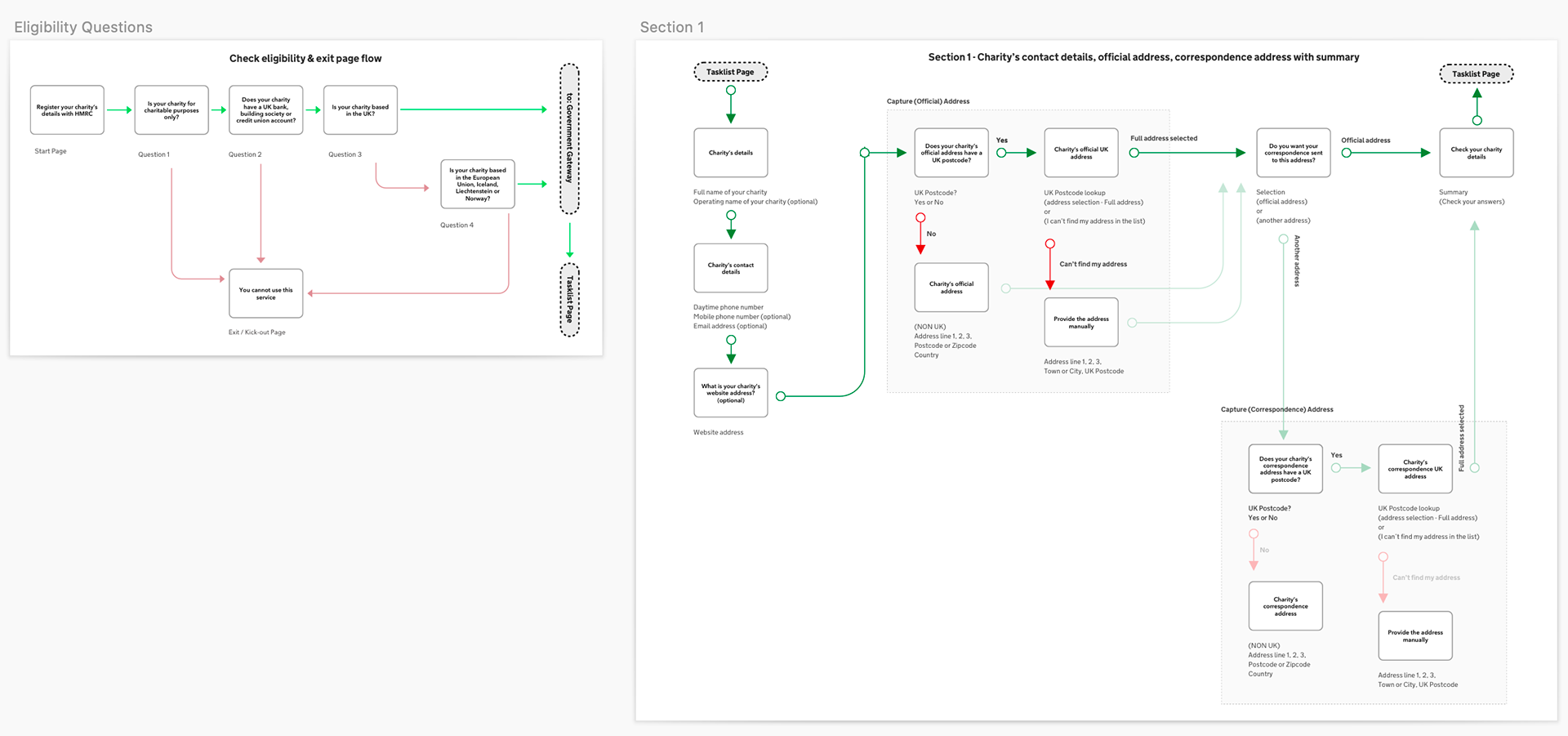Select 'Provide the address manually' in Correspondence Address group

coord(1415,636)
